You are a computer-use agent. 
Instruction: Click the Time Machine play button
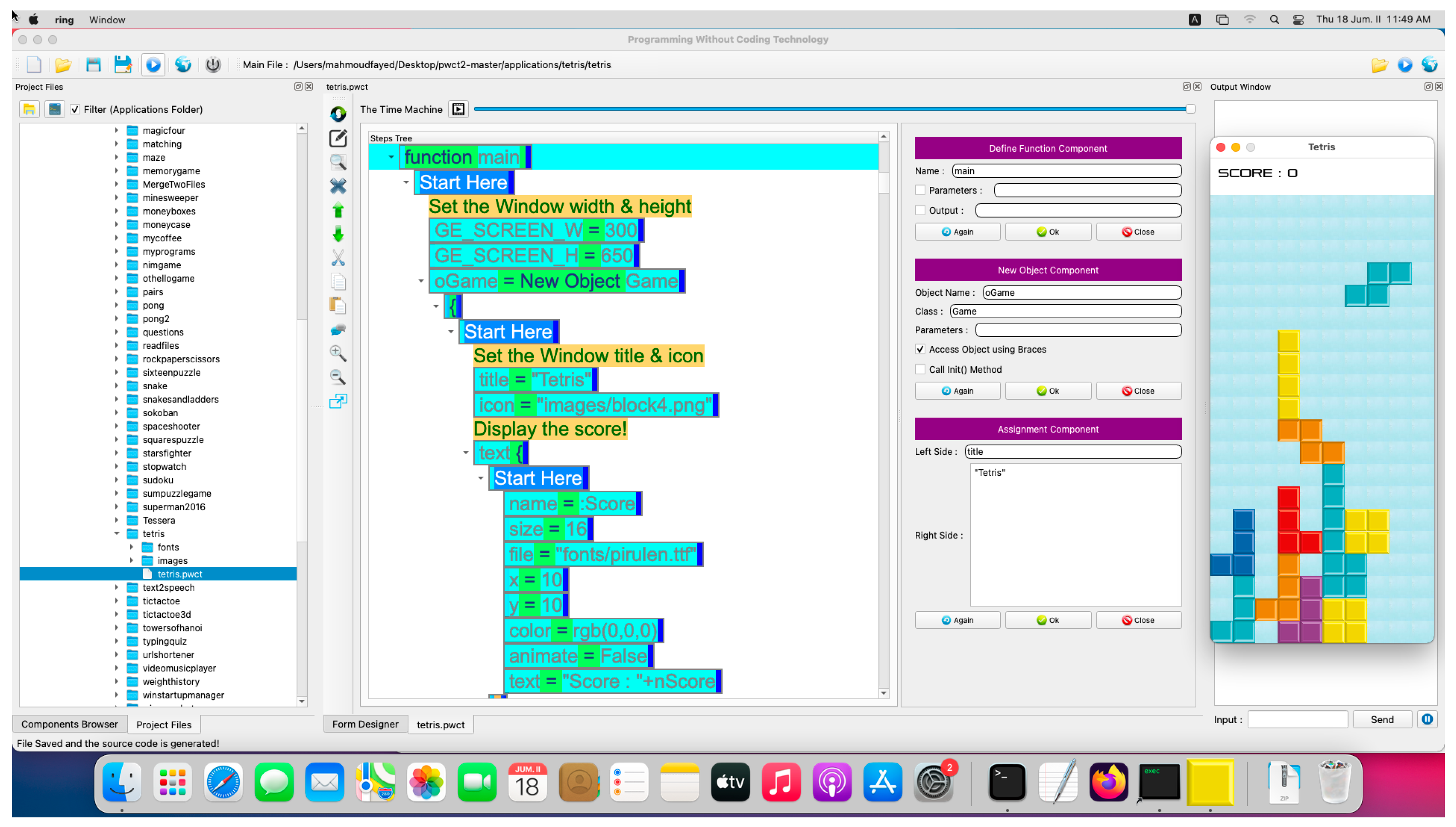pyautogui.click(x=458, y=109)
